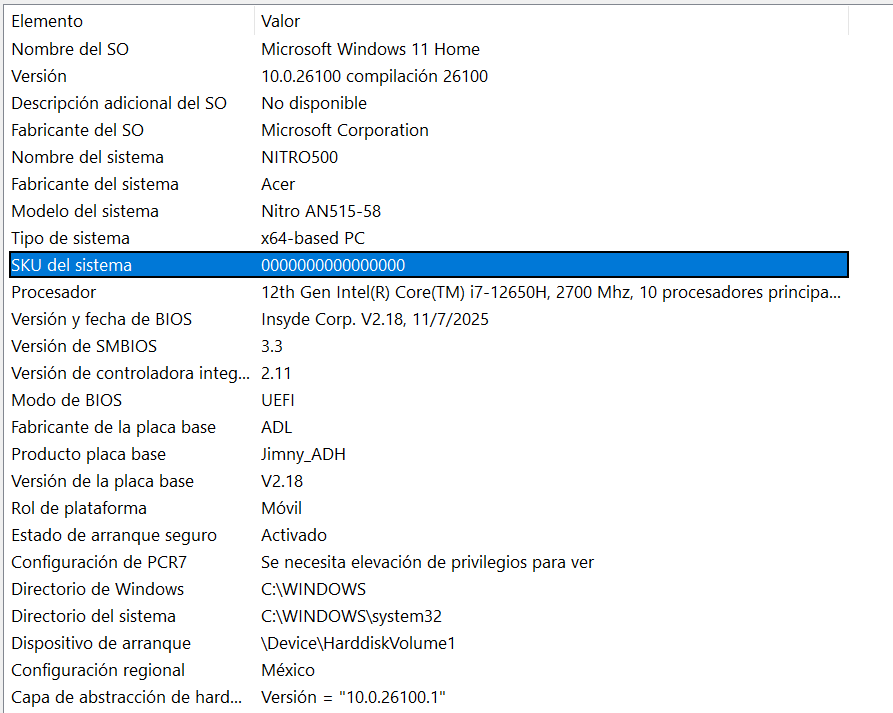
Task: Select the Rol de plataforma row
Action: click(429, 508)
